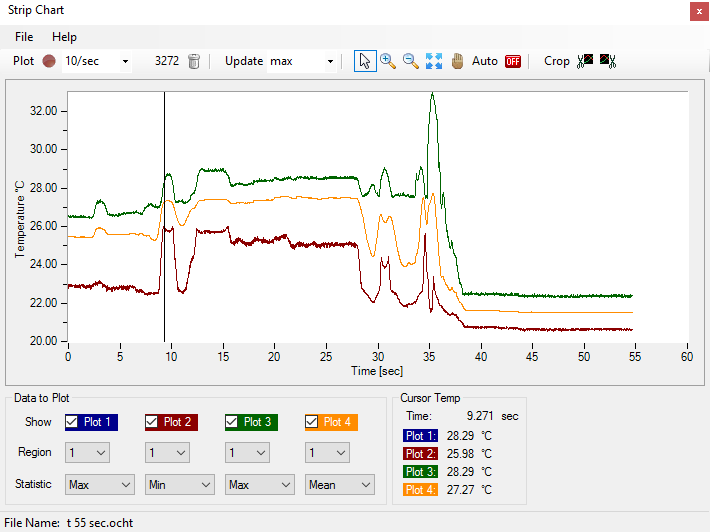Click the red Plot record button
This screenshot has height=532, width=710.
(x=48, y=61)
